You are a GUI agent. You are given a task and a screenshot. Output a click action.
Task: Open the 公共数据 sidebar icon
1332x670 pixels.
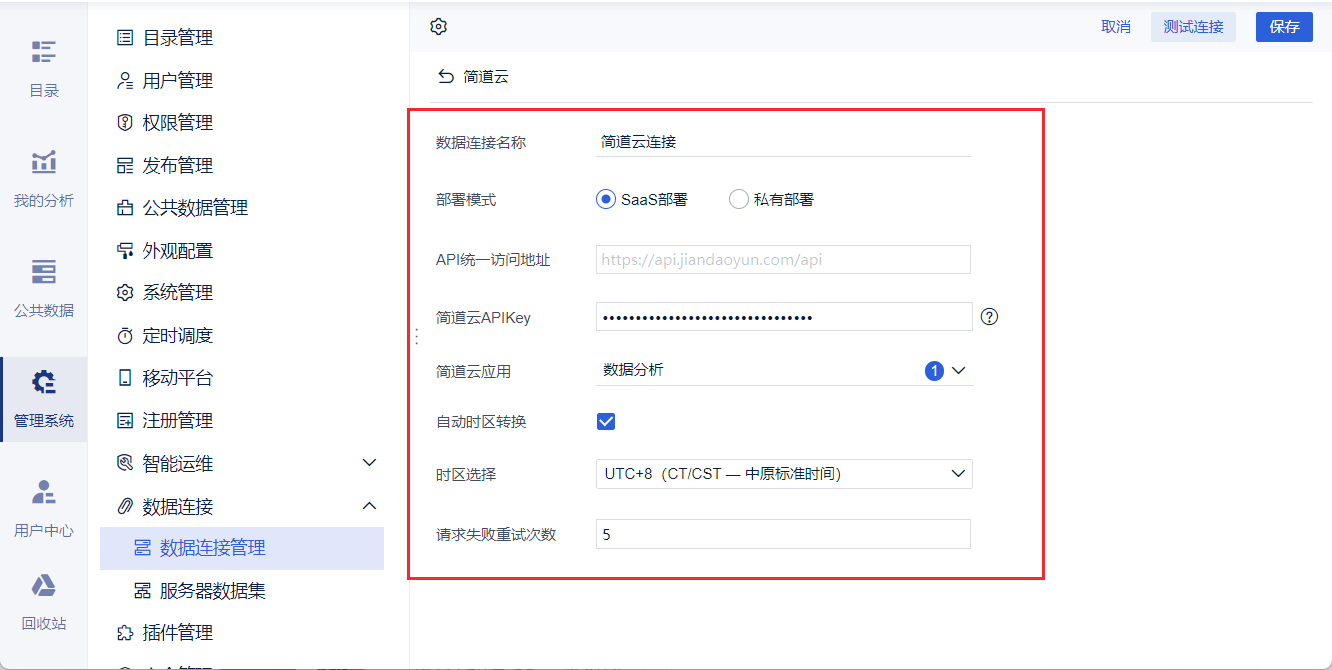[43, 271]
